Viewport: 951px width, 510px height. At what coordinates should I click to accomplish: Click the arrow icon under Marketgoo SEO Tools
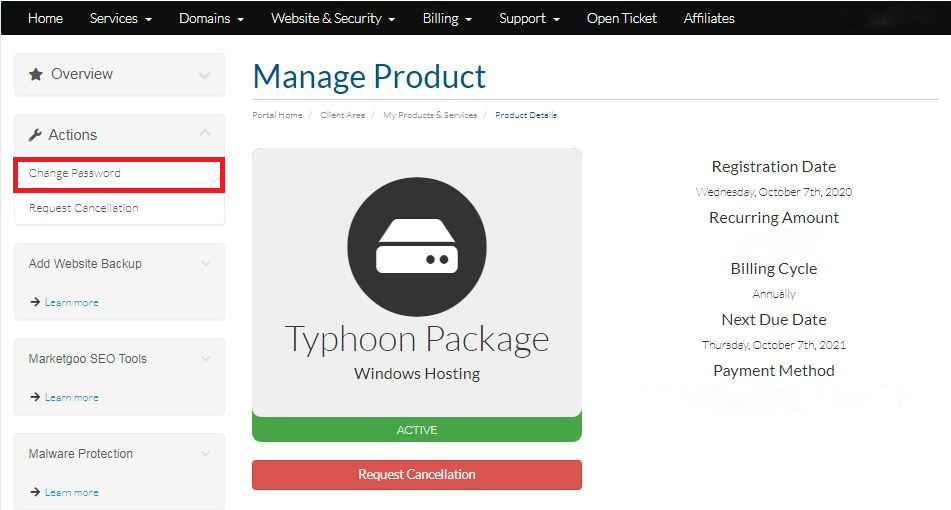pyautogui.click(x=35, y=397)
